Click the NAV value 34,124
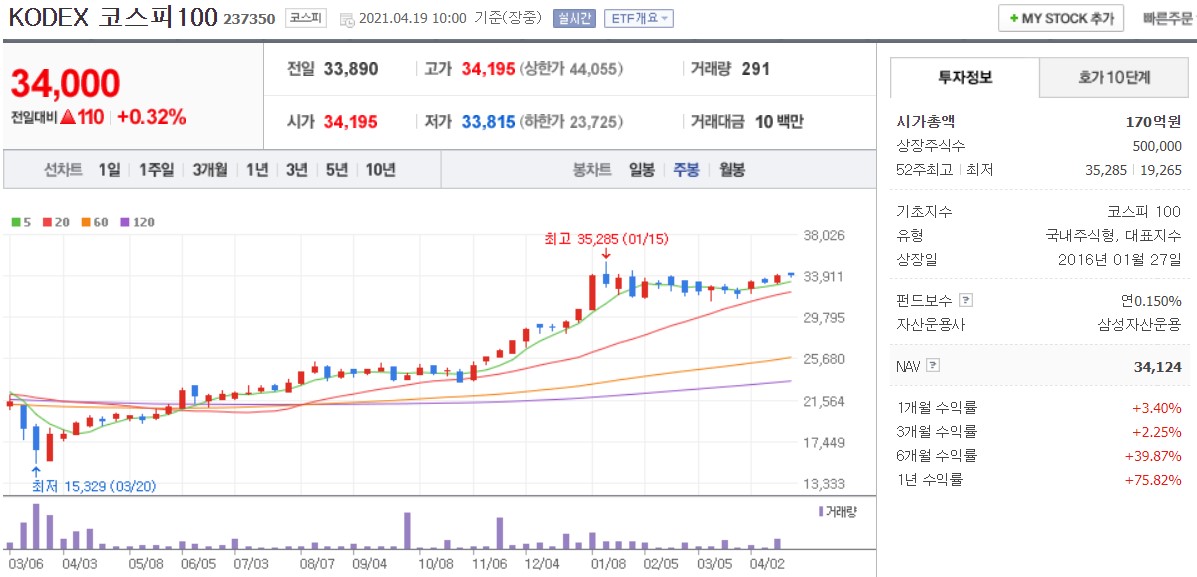The width and height of the screenshot is (1197, 577). point(1159,368)
